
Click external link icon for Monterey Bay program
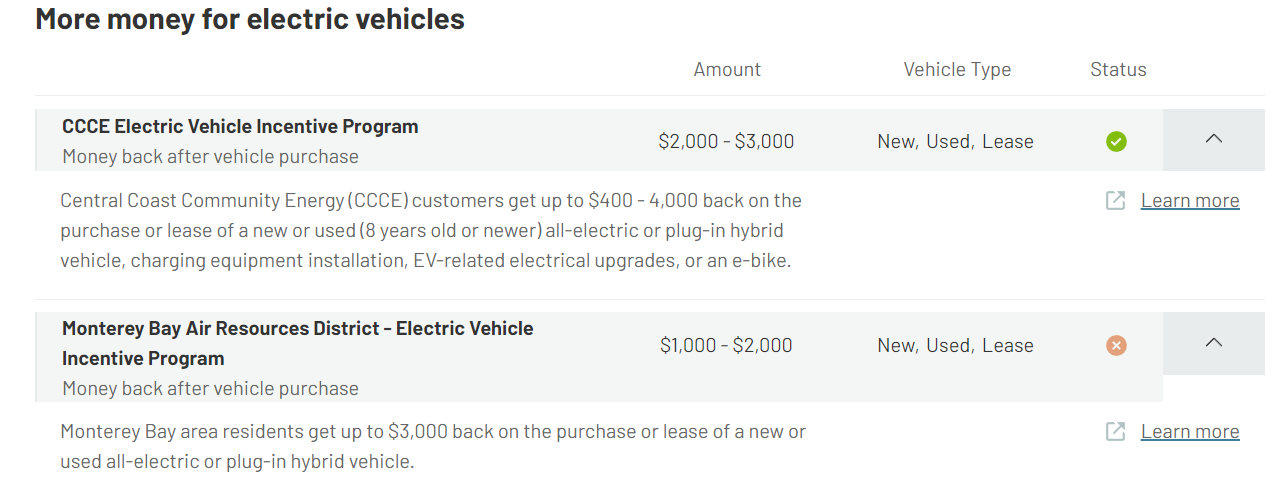coord(1115,432)
